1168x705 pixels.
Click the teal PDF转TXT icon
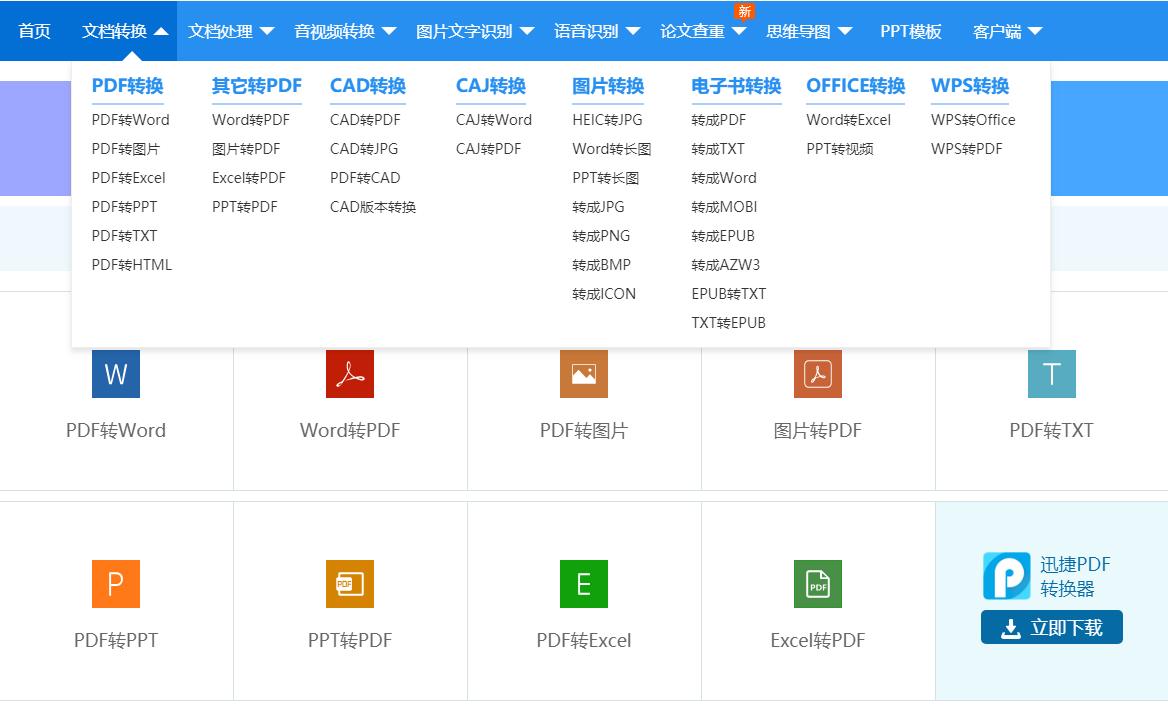pyautogui.click(x=1052, y=373)
